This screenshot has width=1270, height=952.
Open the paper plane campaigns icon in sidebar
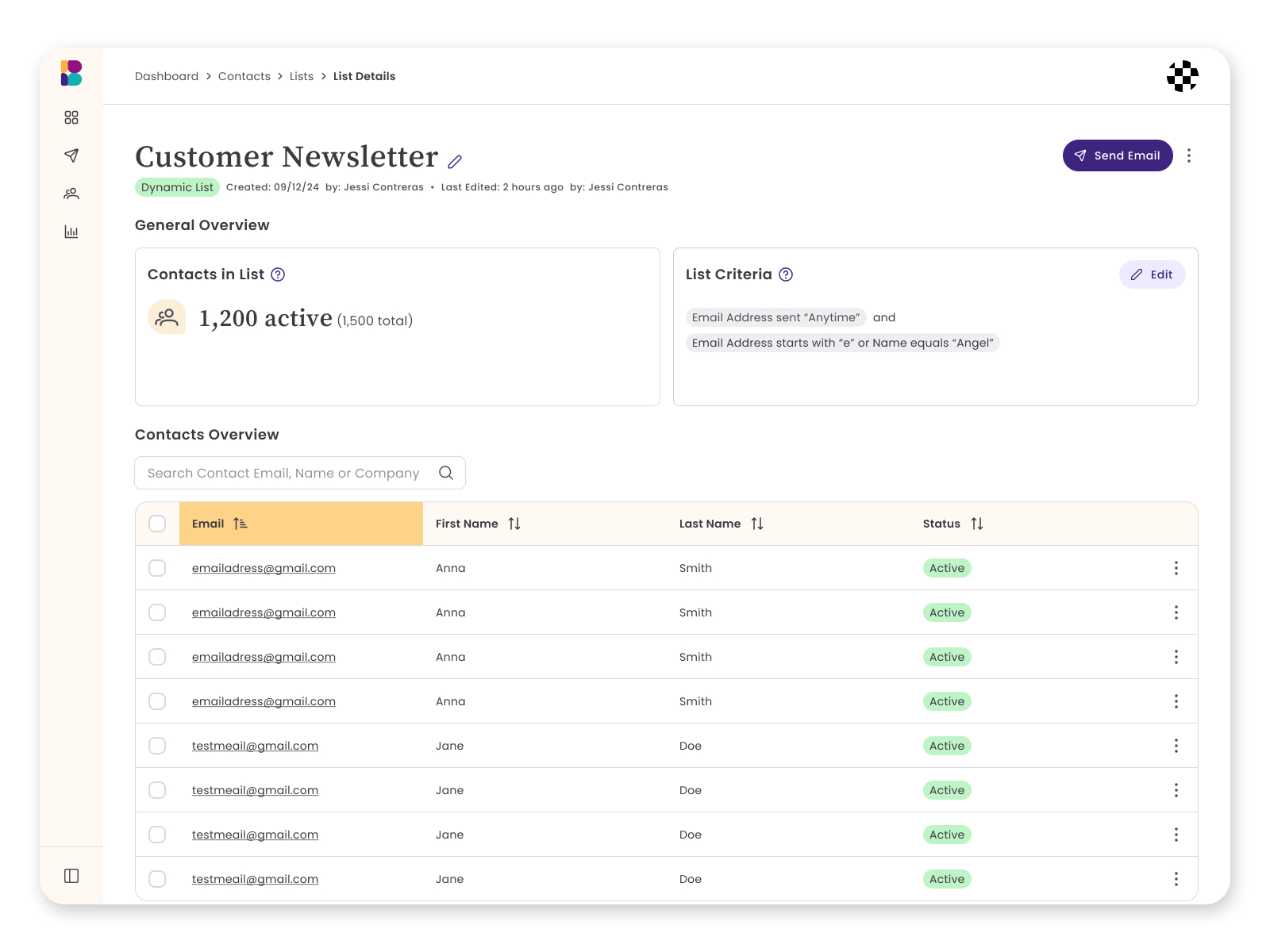click(71, 155)
